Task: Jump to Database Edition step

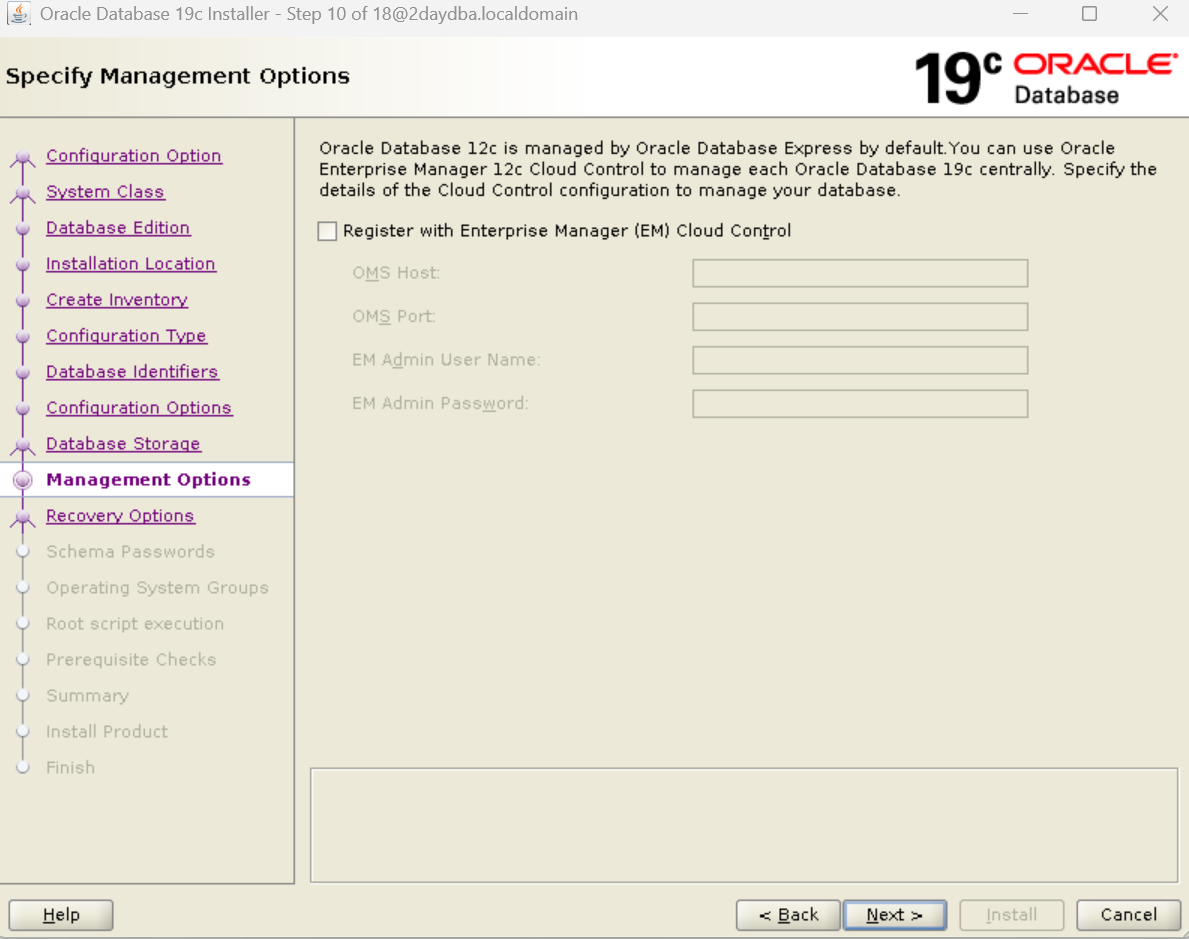Action: 118,228
